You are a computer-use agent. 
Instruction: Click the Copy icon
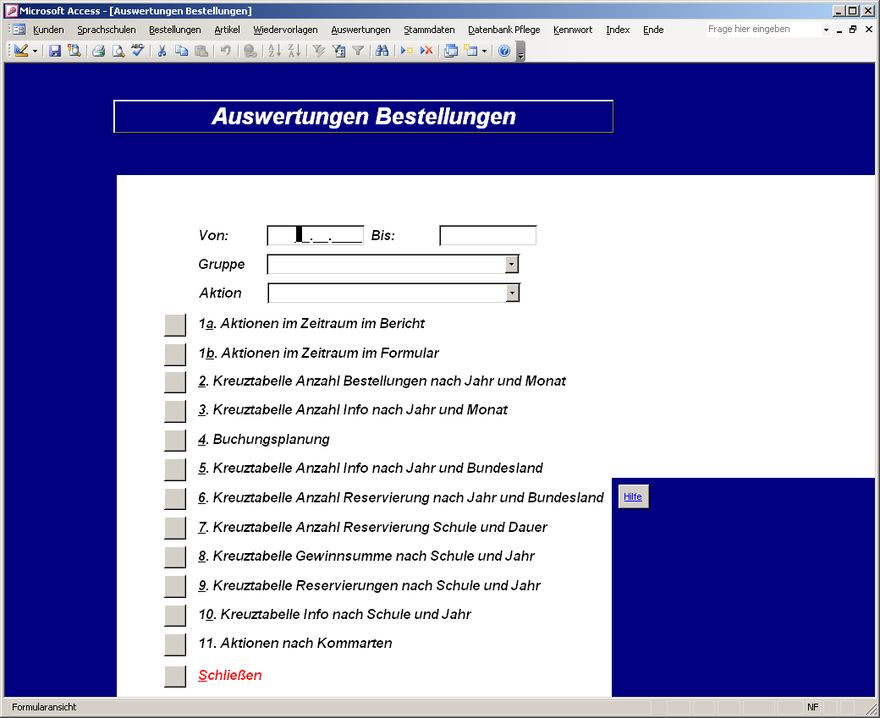pos(181,51)
